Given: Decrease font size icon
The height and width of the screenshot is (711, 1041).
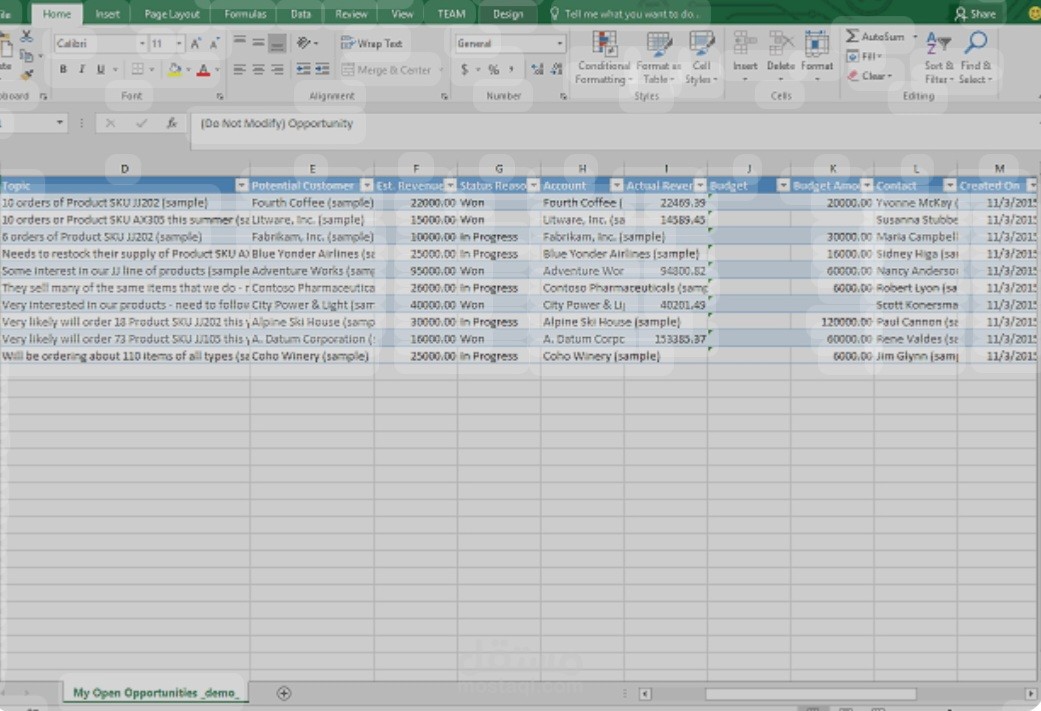Looking at the screenshot, I should pyautogui.click(x=214, y=44).
